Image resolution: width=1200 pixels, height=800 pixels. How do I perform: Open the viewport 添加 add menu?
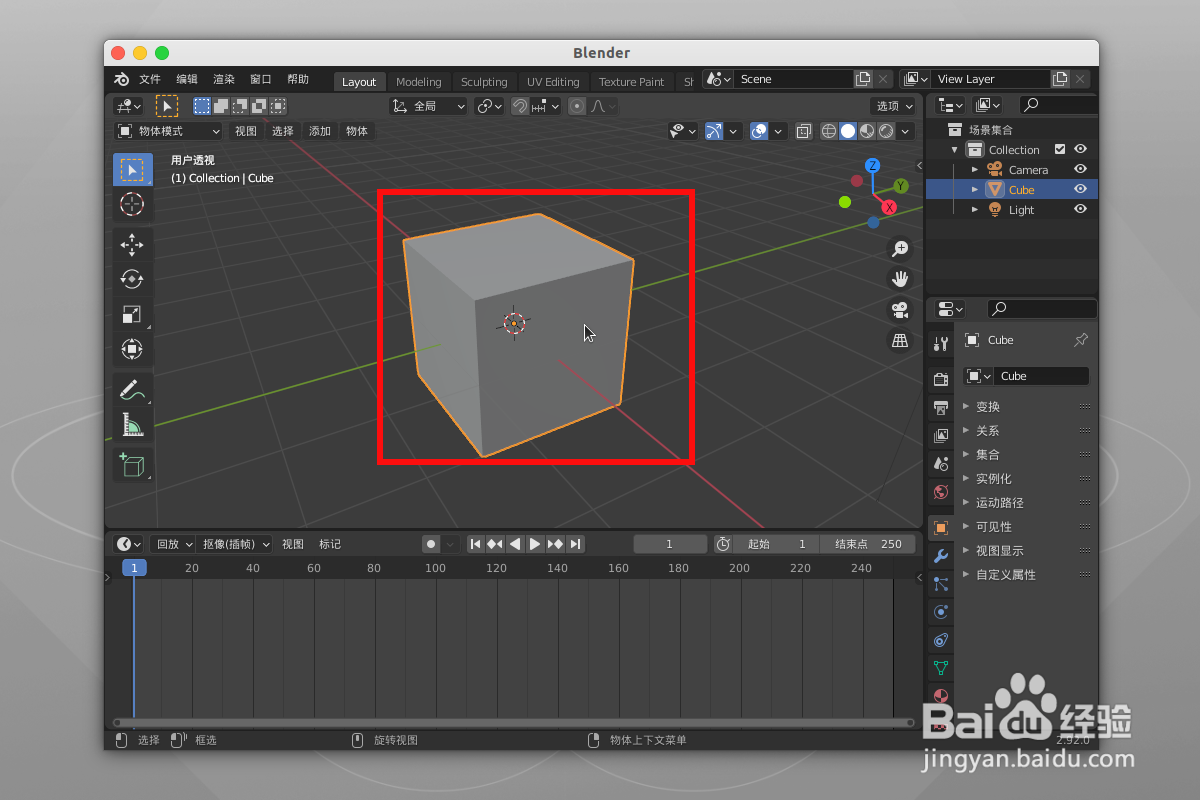pyautogui.click(x=319, y=131)
